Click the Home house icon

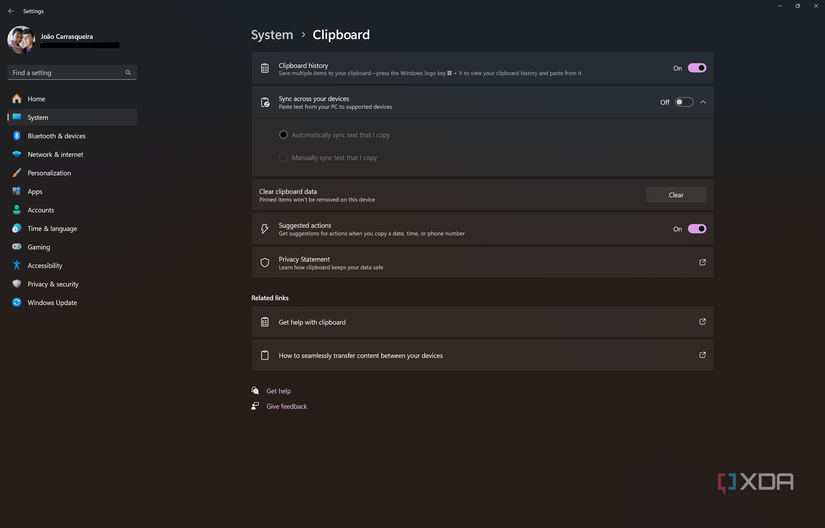pyautogui.click(x=17, y=99)
